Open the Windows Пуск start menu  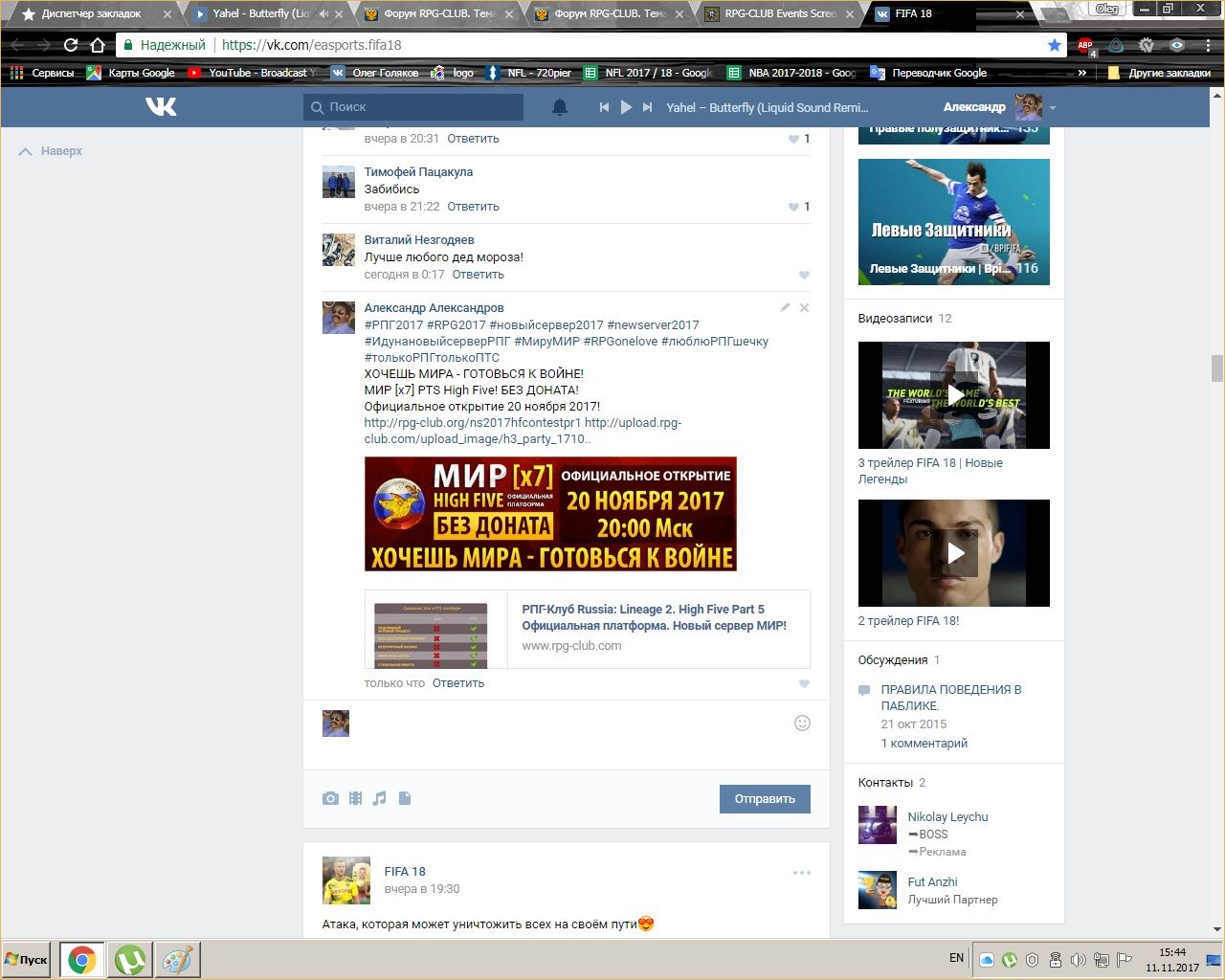[27, 960]
